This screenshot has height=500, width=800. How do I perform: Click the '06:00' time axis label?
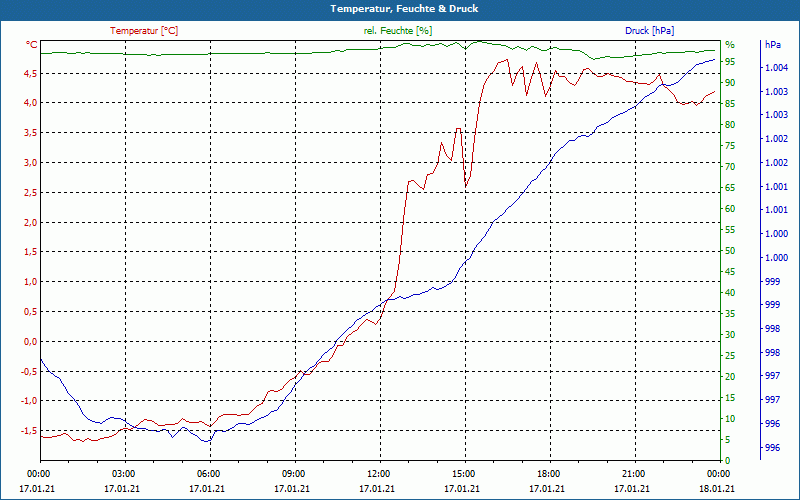[x=208, y=473]
